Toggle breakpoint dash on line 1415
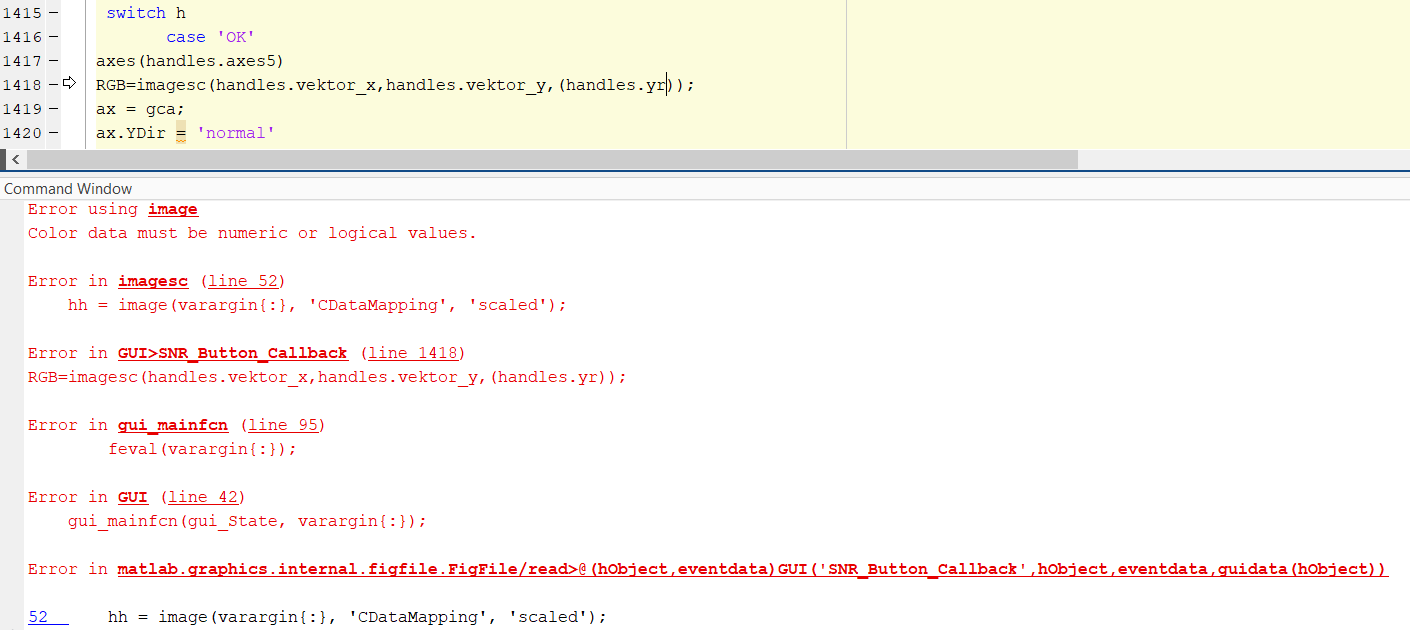 tap(52, 13)
